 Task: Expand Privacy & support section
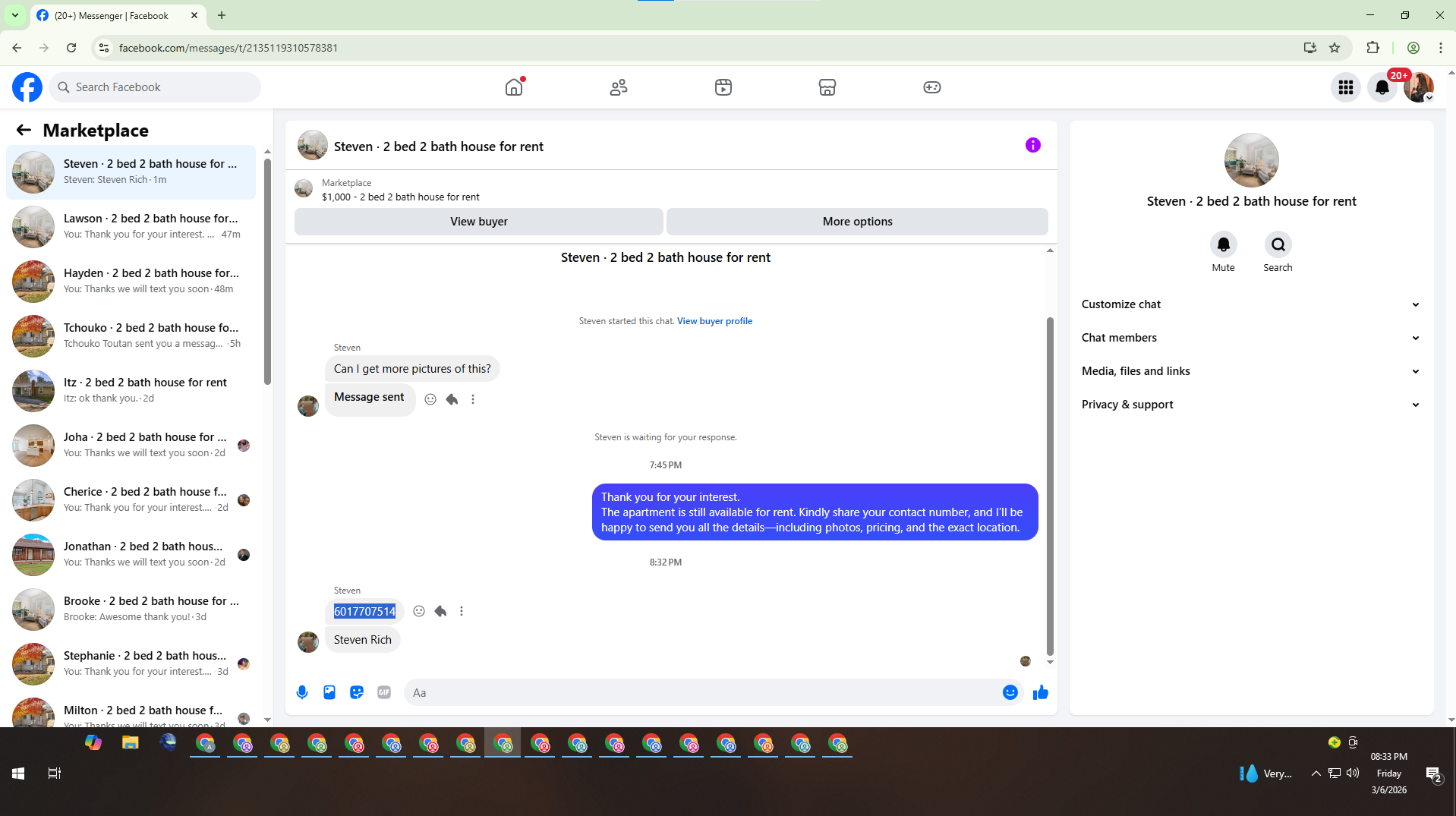[x=1251, y=405]
